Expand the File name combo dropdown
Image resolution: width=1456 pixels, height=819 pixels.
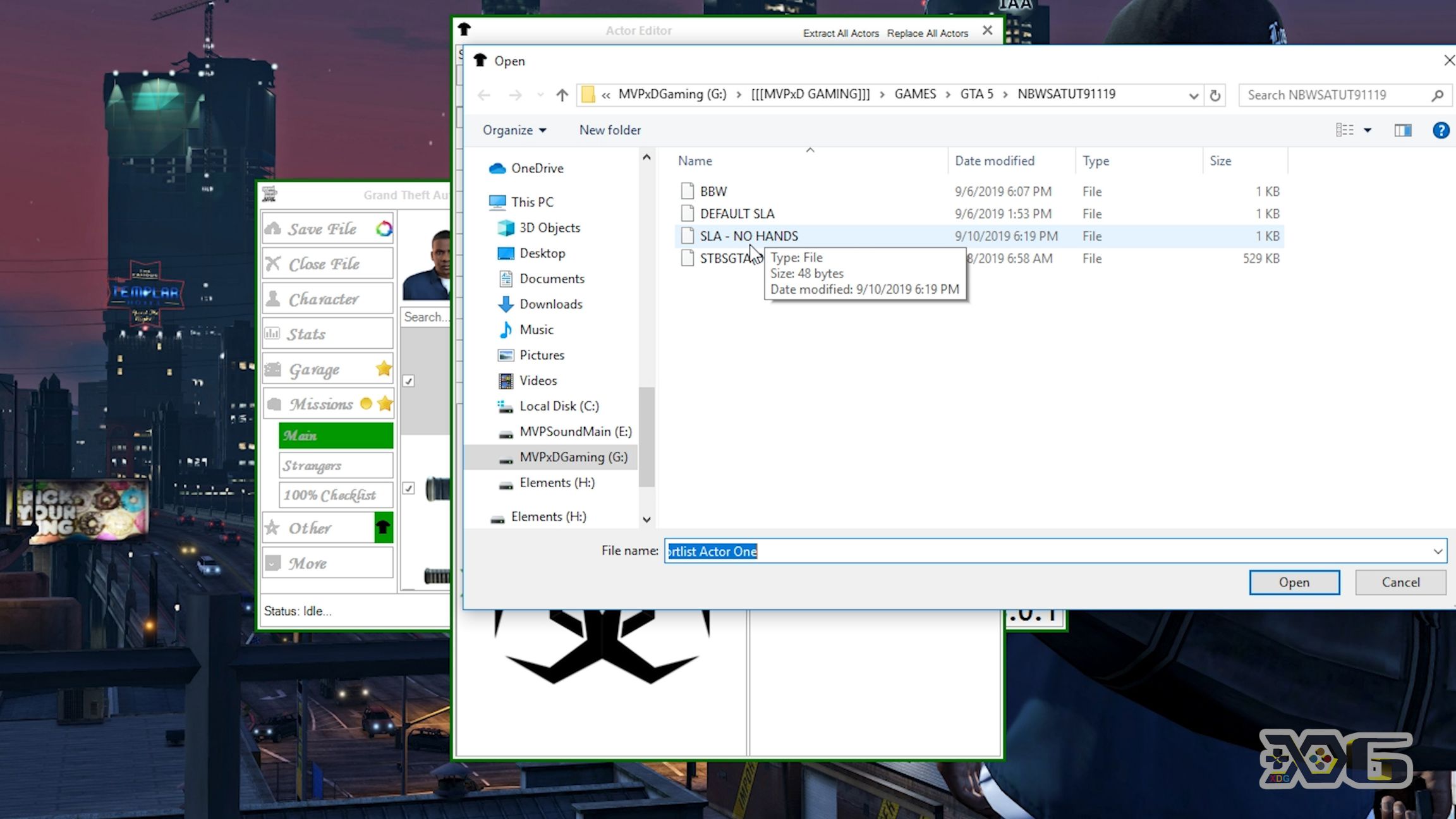pyautogui.click(x=1438, y=551)
